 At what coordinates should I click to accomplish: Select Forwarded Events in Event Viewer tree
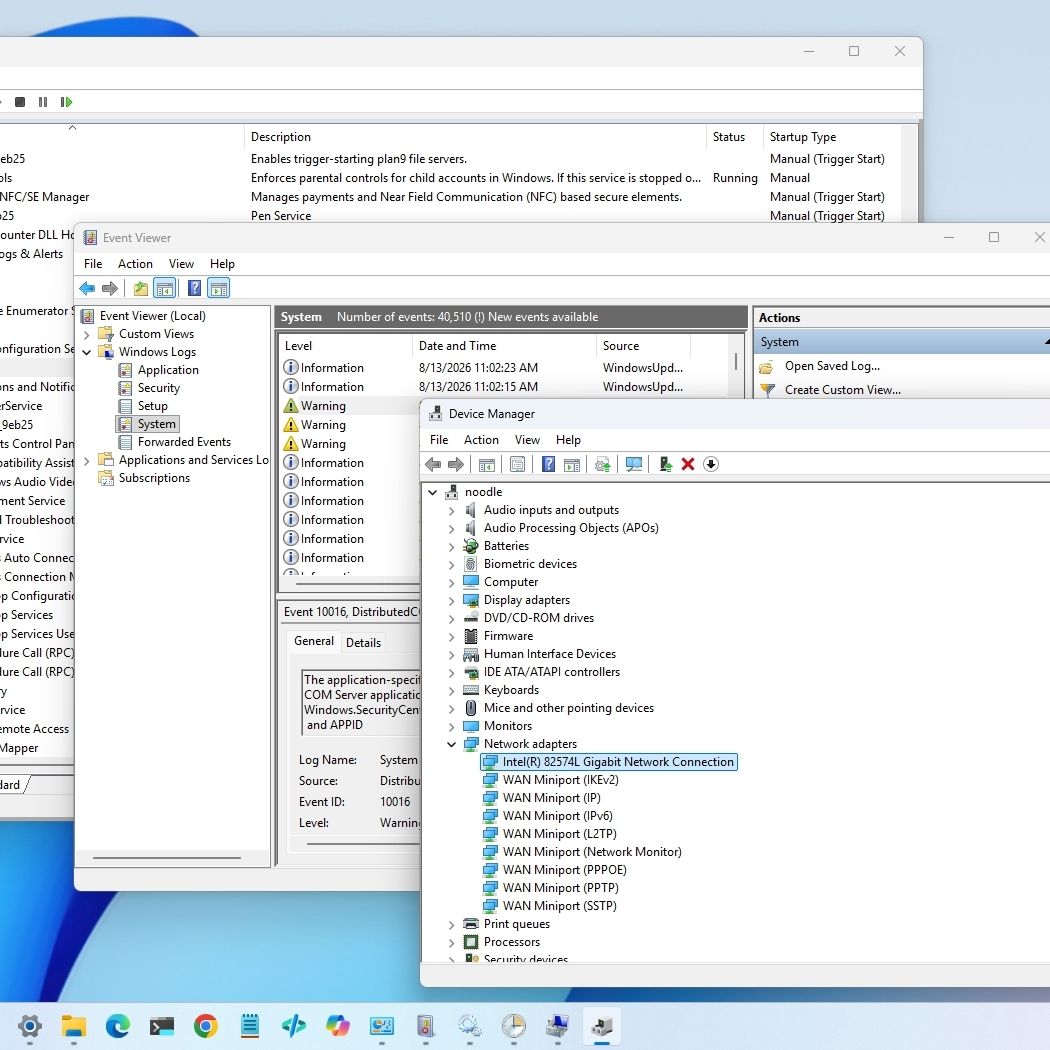point(184,442)
